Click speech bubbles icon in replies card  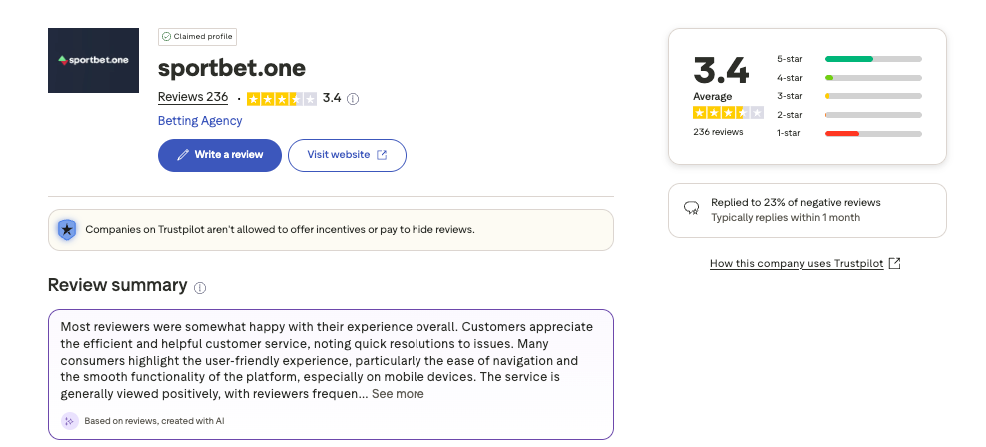tap(691, 209)
